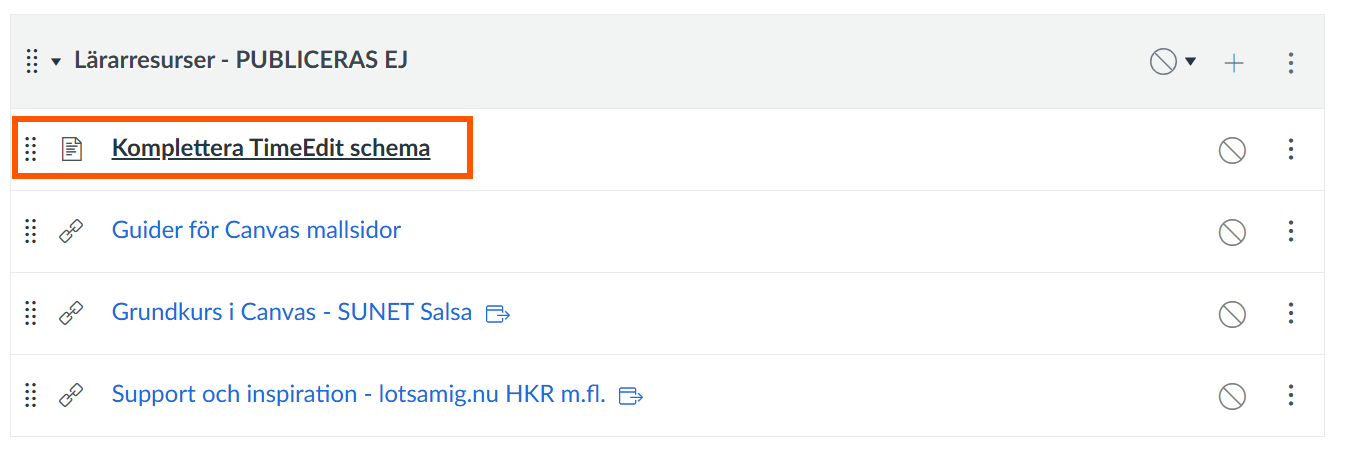Toggle publish status of Support och inspiration
This screenshot has width=1345, height=451.
1231,396
